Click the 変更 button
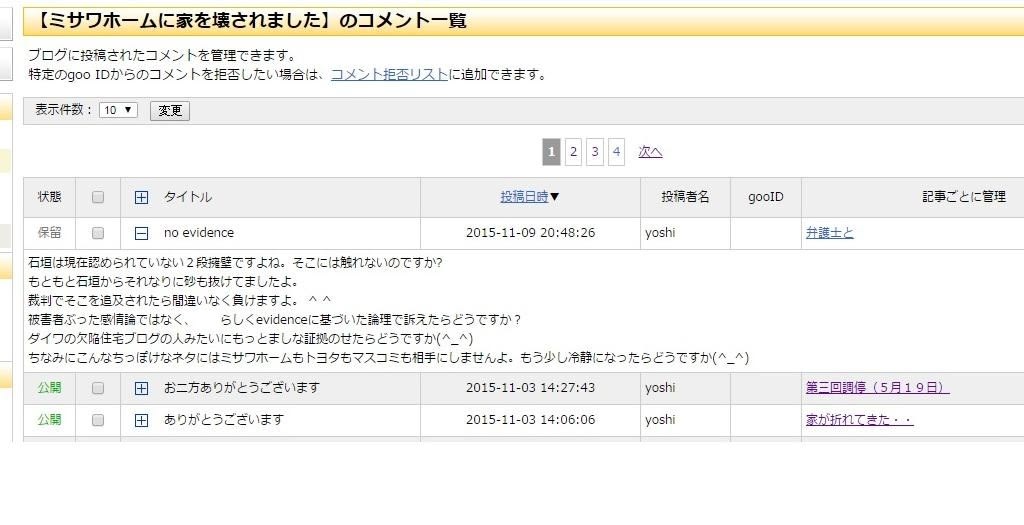1024x525 pixels. click(x=170, y=110)
